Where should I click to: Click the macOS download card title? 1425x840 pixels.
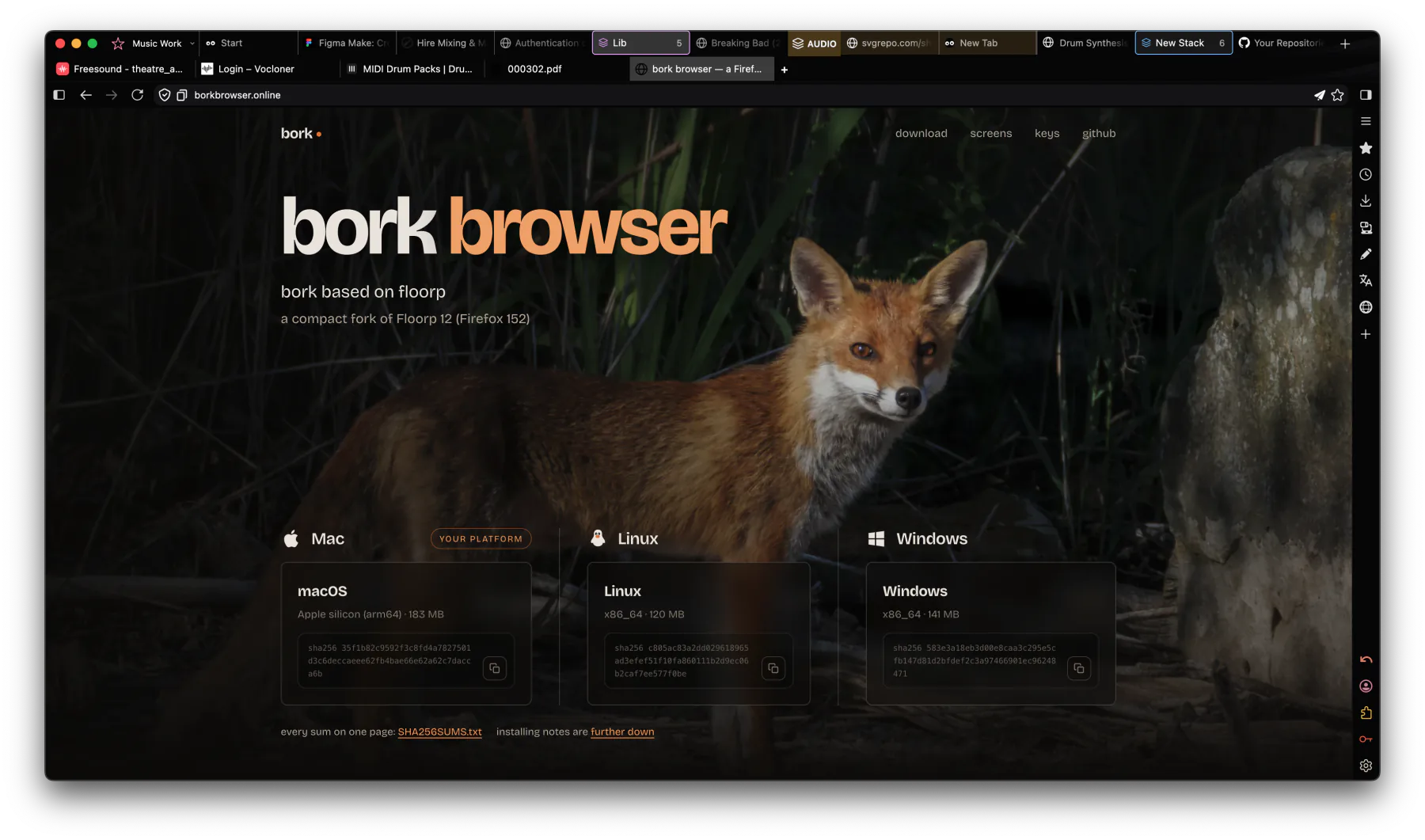[x=322, y=591]
